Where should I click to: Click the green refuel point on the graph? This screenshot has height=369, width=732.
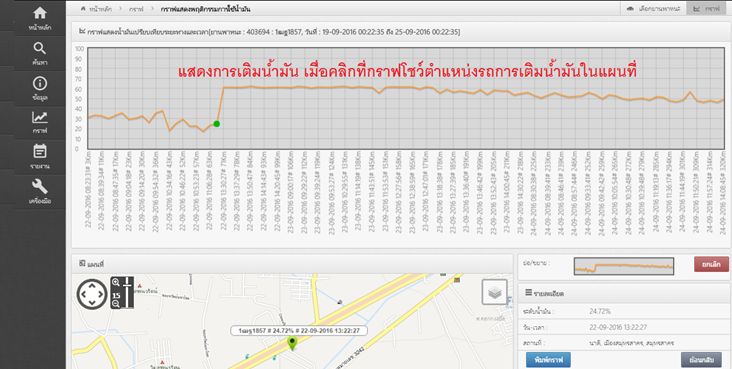(217, 124)
